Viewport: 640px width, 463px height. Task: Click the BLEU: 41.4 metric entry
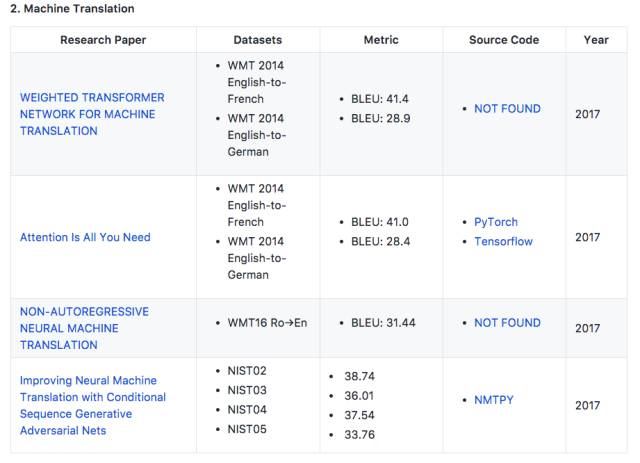381,100
